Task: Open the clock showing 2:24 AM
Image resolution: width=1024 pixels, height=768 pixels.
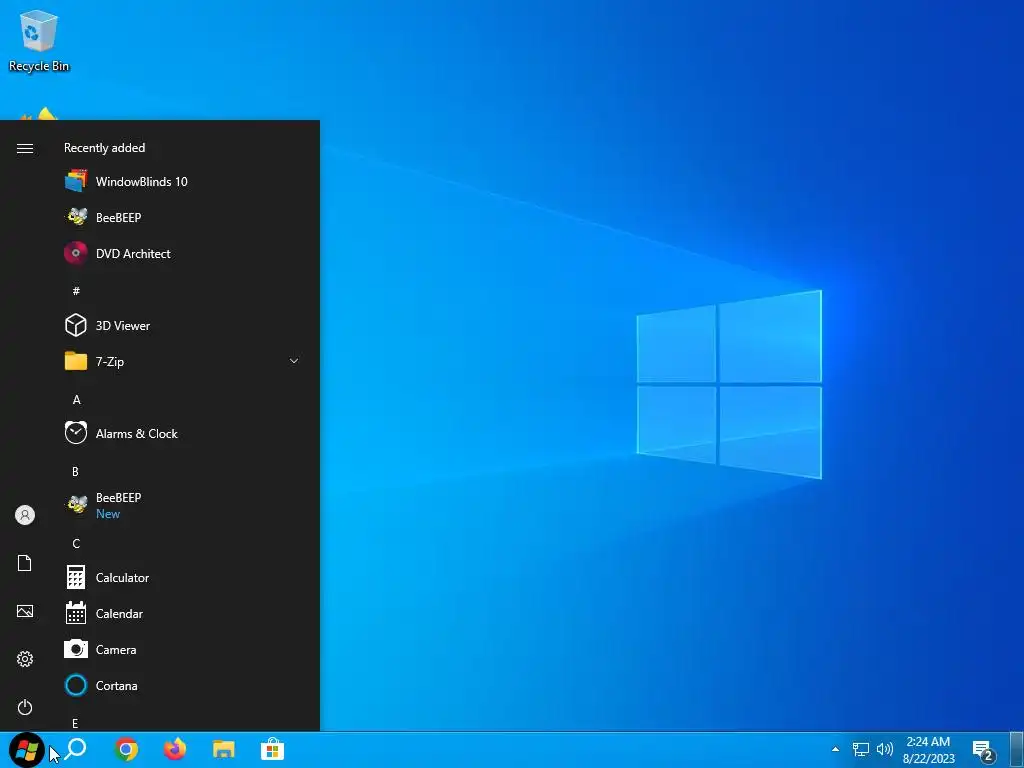Action: tap(928, 750)
